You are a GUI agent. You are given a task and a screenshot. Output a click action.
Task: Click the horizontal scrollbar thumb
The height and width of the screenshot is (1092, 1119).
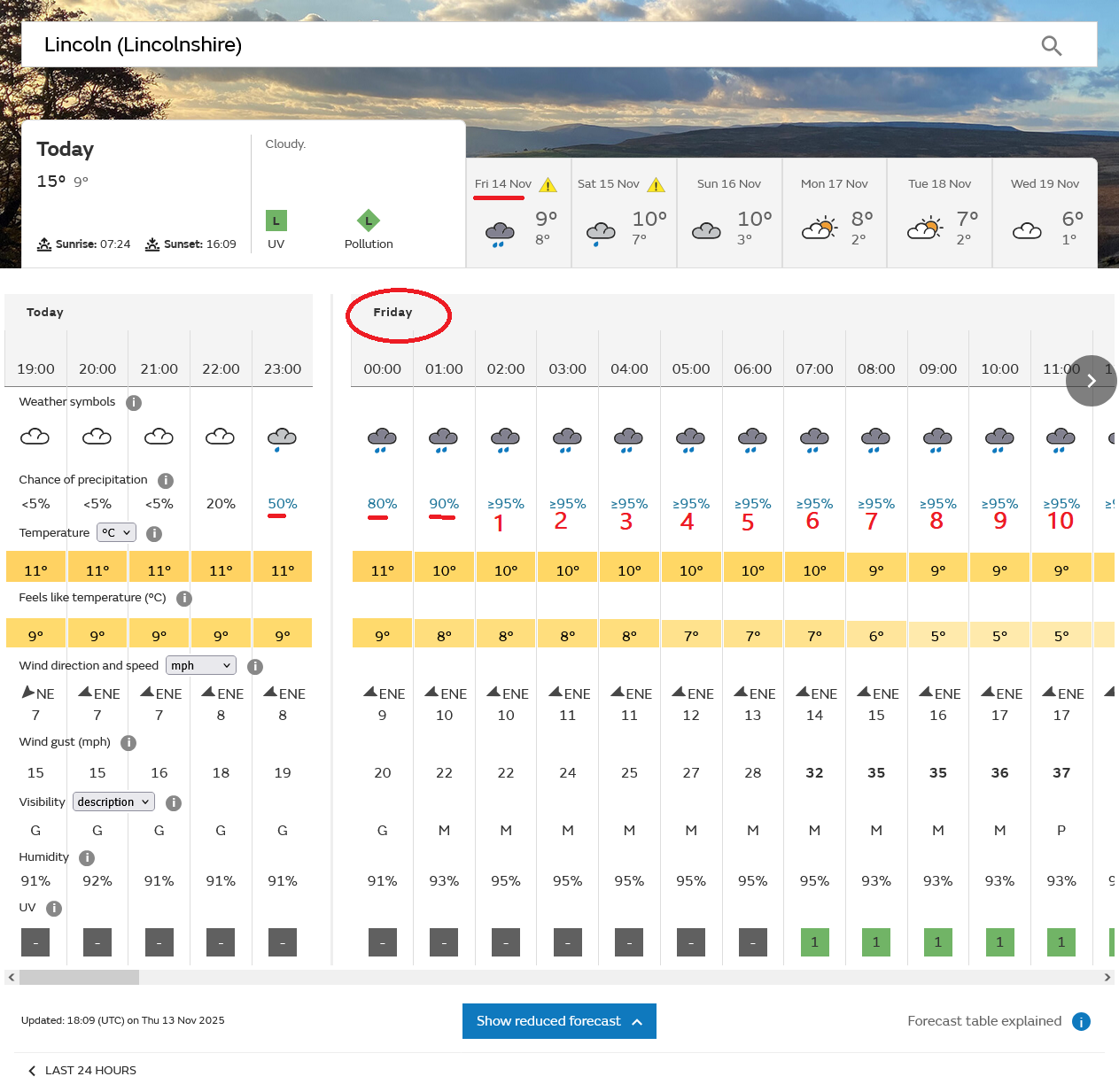[x=79, y=978]
